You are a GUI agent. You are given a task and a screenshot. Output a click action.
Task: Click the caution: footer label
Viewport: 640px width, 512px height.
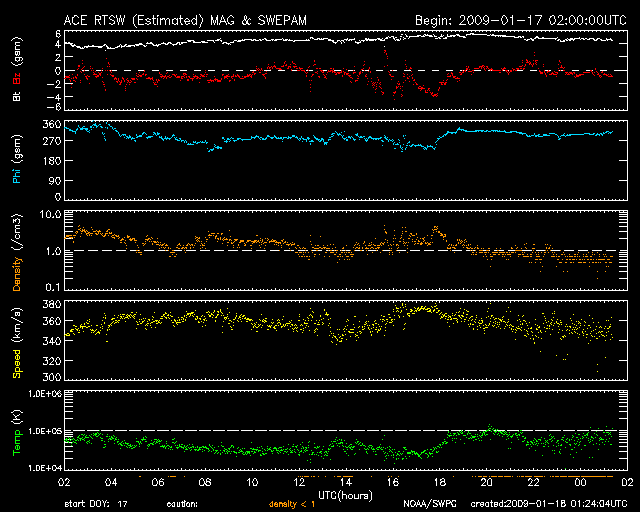coord(182,504)
